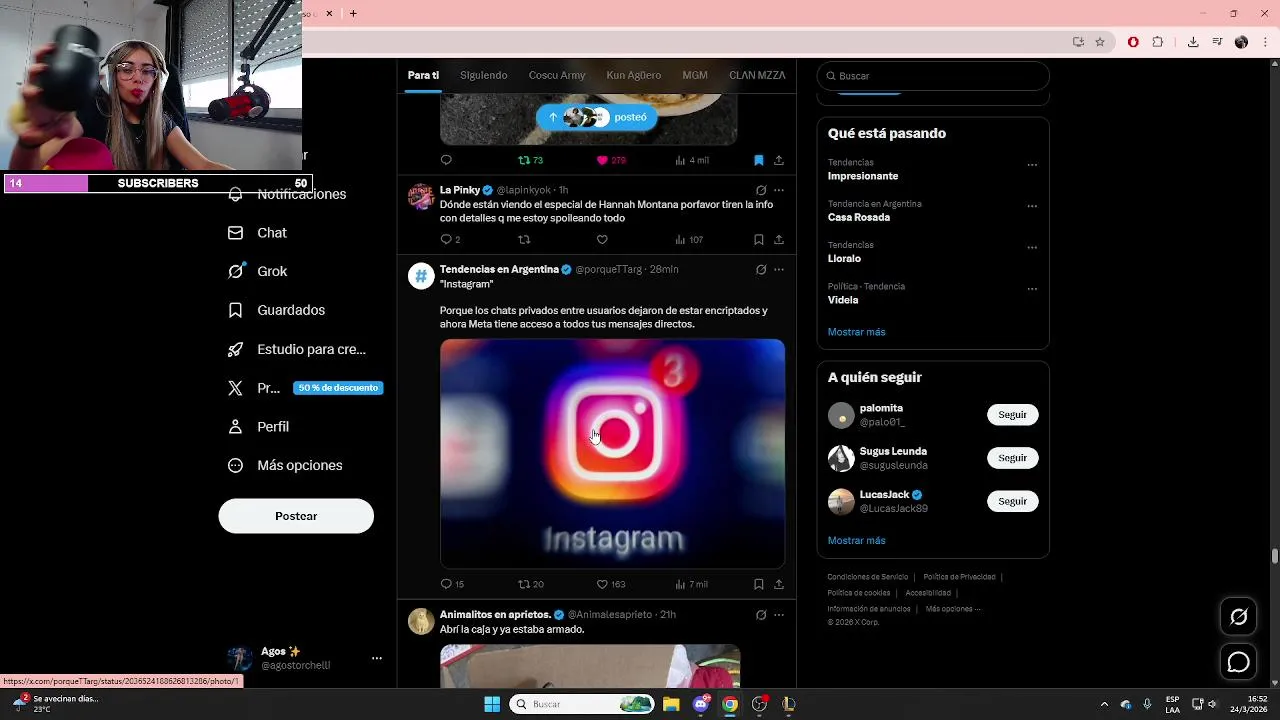Open floating chat messages button
The image size is (1280, 720).
[1238, 662]
